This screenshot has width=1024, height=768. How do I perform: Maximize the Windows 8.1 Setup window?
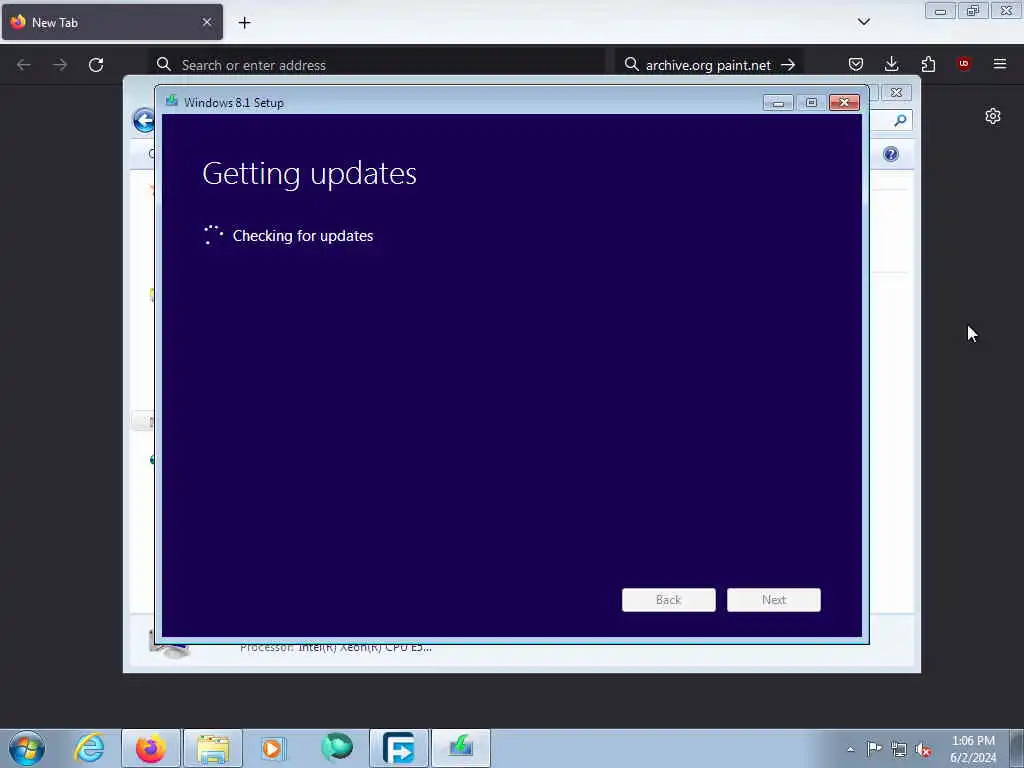coord(811,103)
